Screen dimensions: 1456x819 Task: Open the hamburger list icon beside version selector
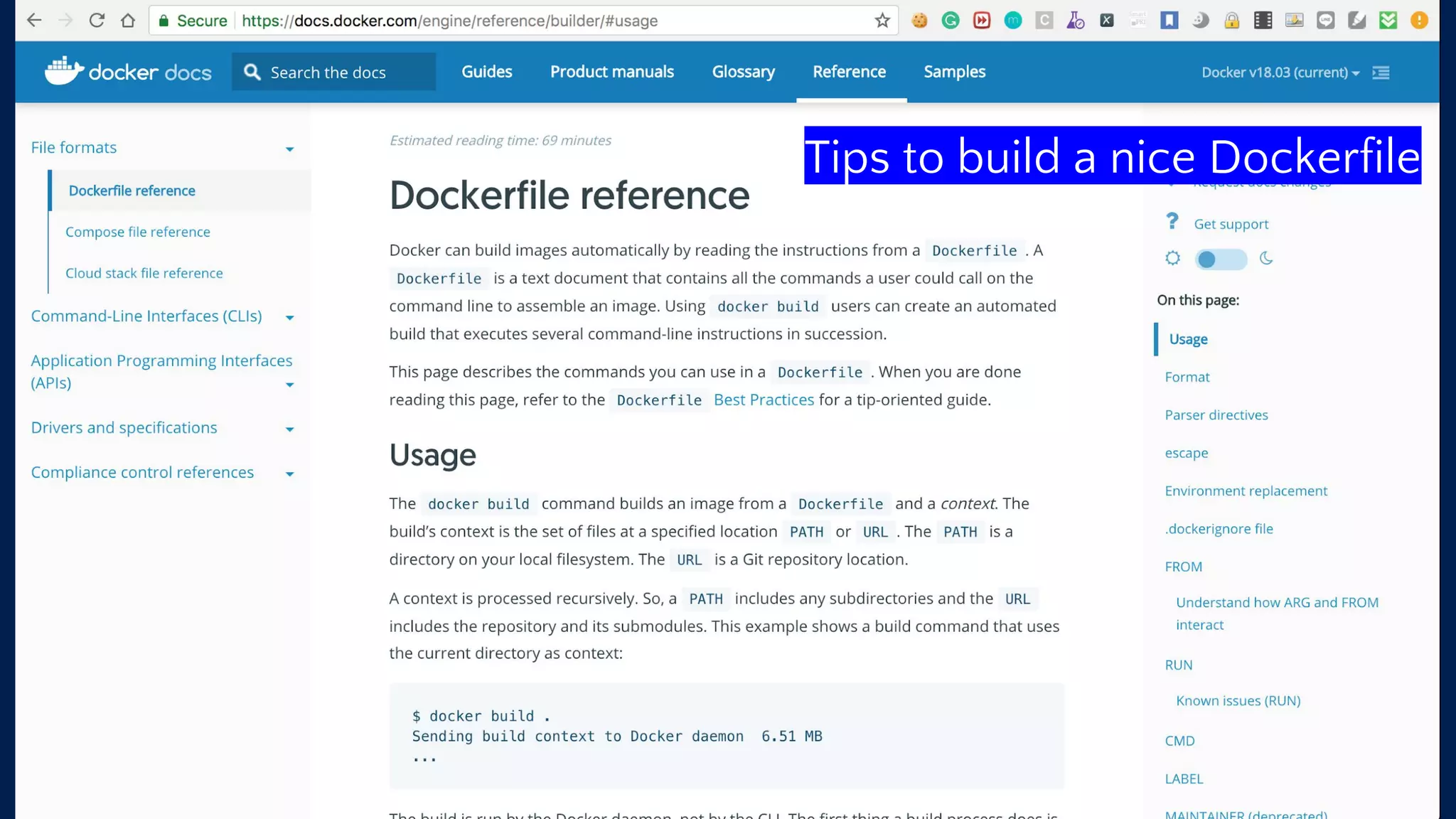click(x=1381, y=73)
